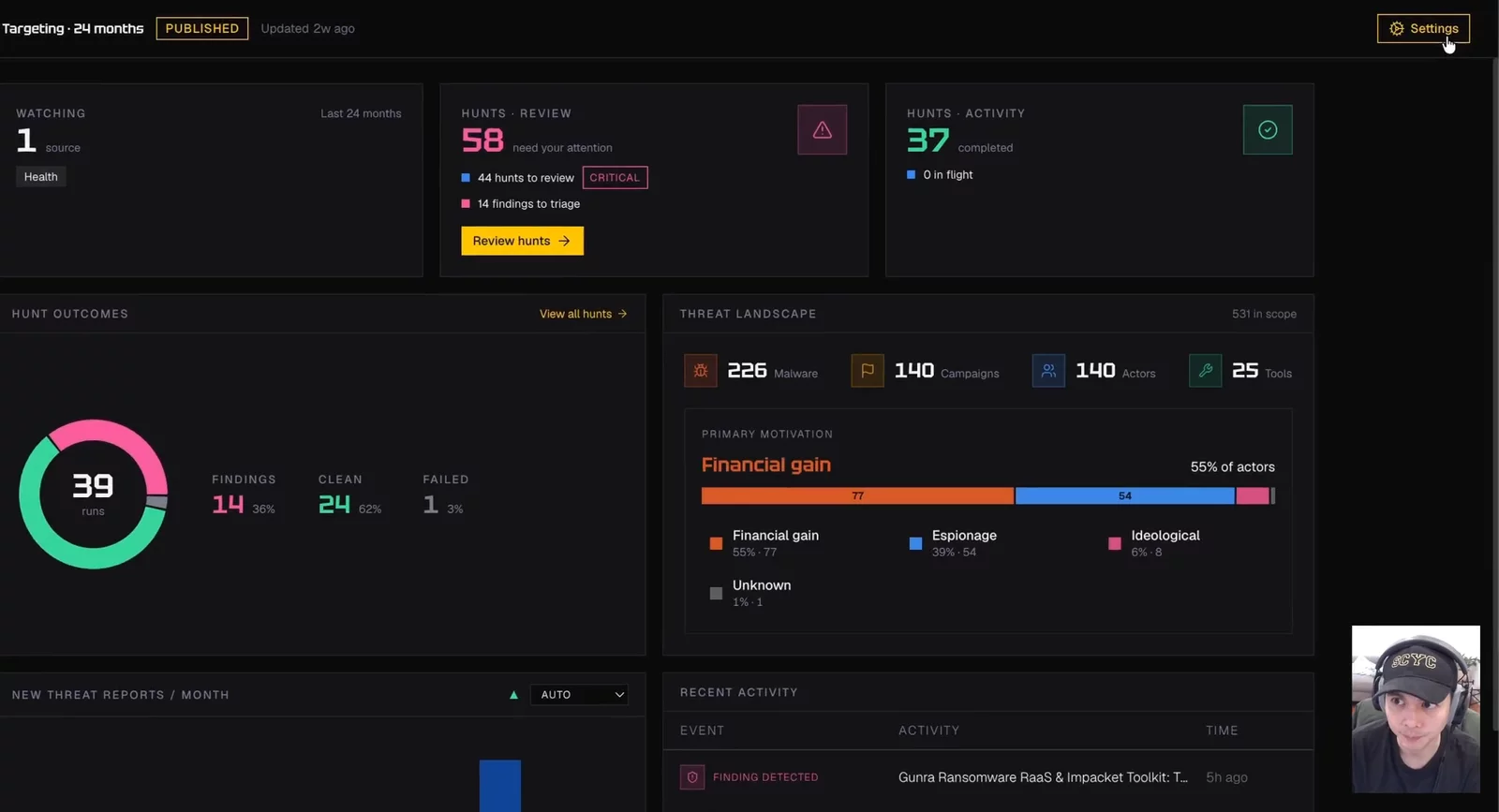
Task: Click the Campaigns flag icon
Action: pos(868,371)
